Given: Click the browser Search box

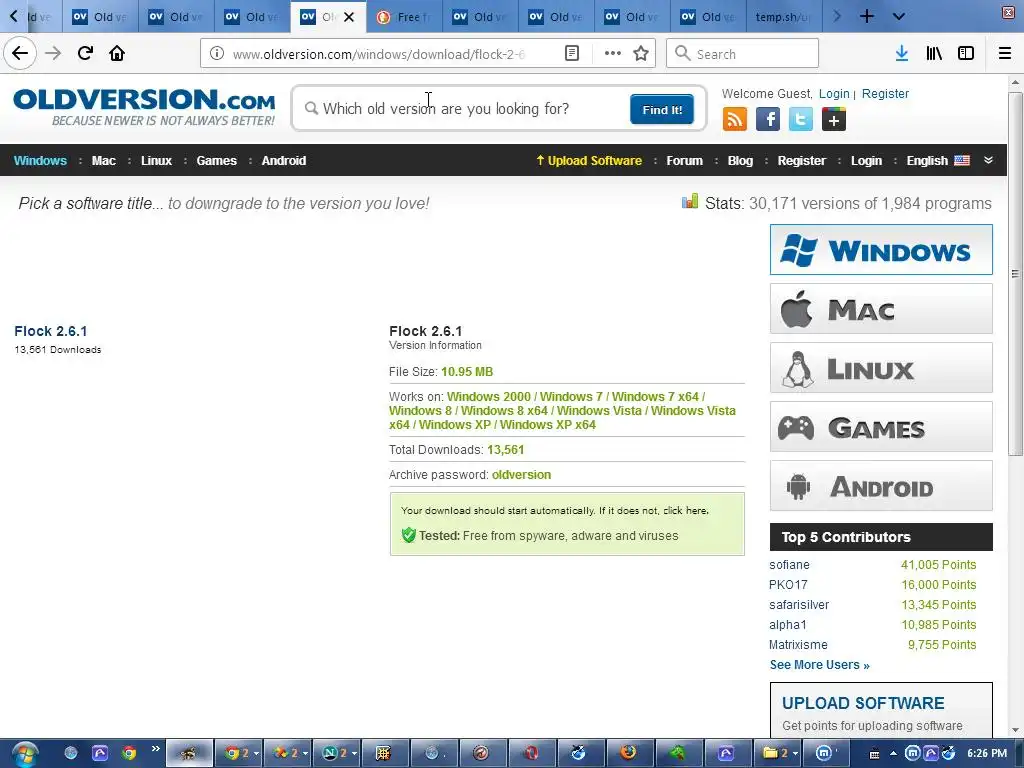Looking at the screenshot, I should pyautogui.click(x=743, y=54).
